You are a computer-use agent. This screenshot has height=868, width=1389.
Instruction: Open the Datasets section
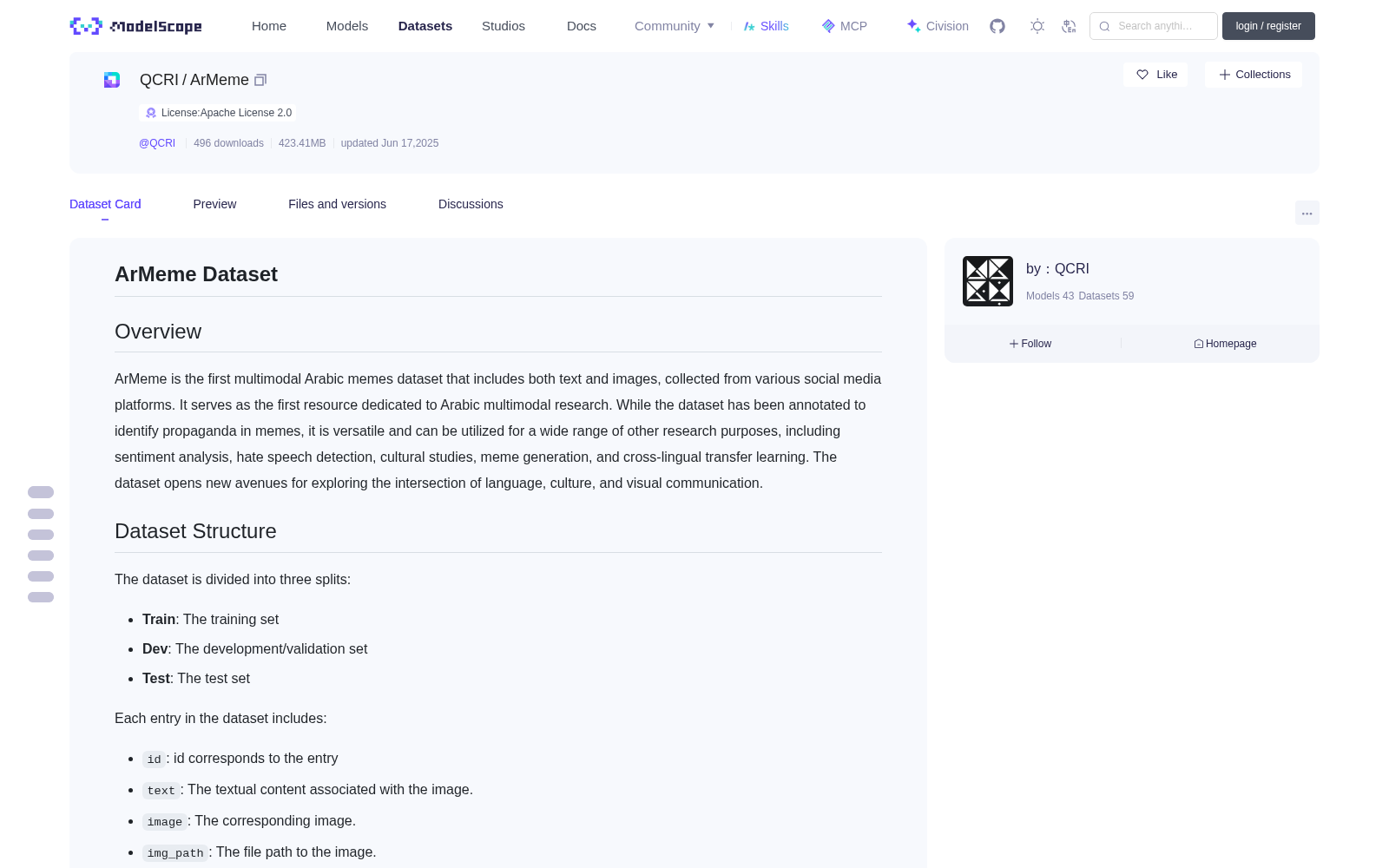tap(425, 26)
